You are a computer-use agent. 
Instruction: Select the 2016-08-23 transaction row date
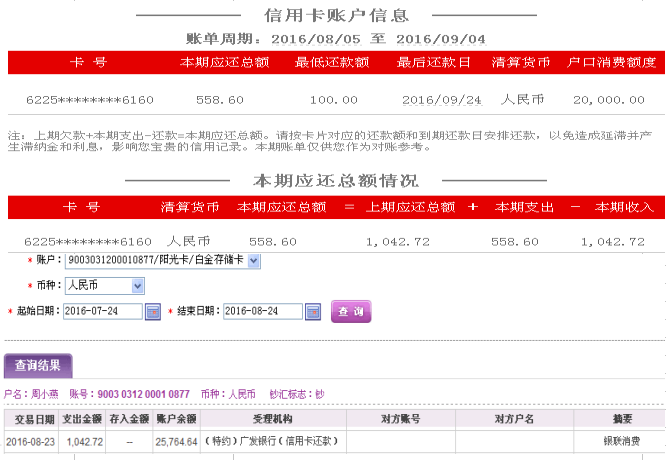click(31, 441)
